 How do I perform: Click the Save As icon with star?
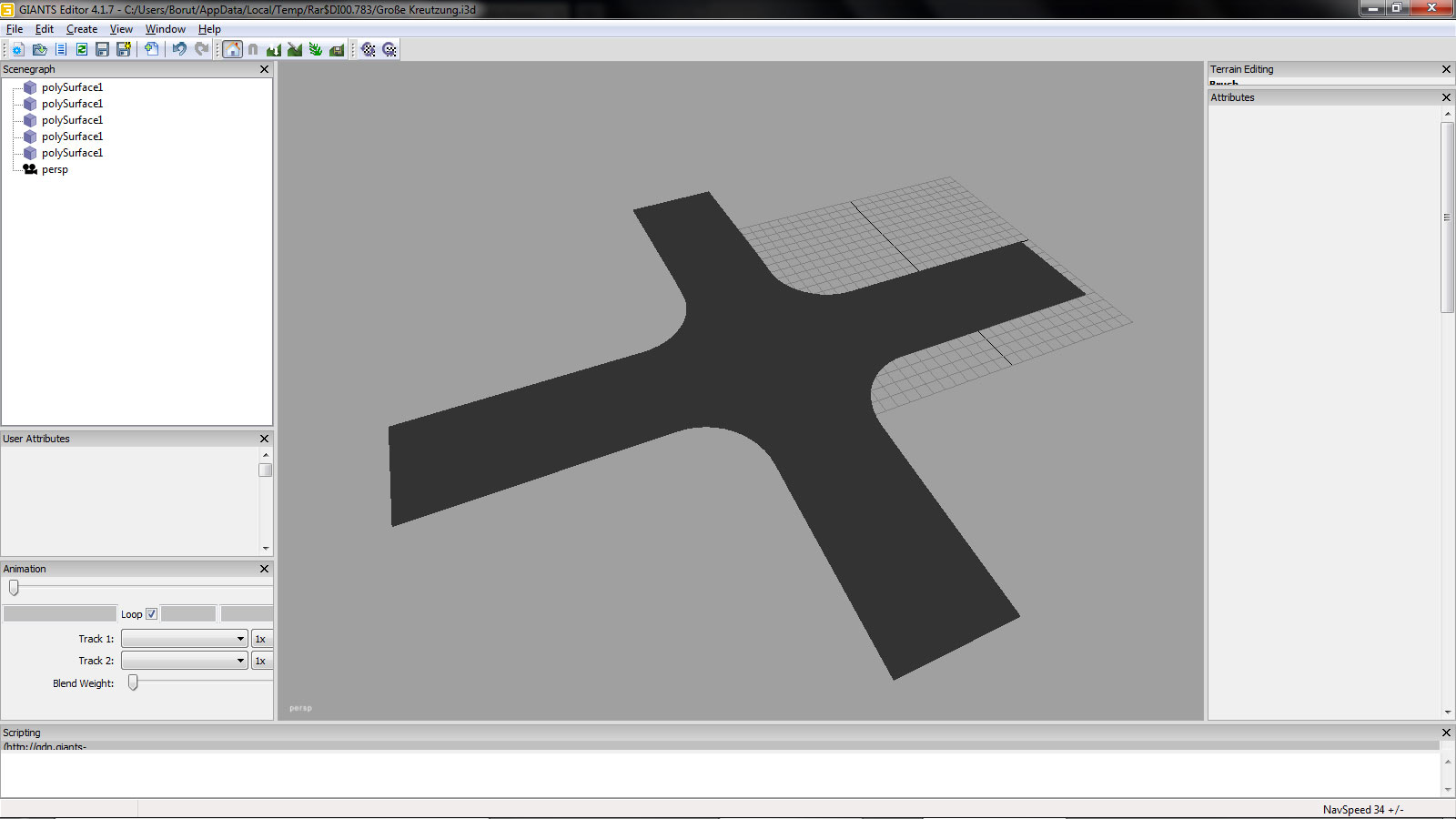[124, 49]
